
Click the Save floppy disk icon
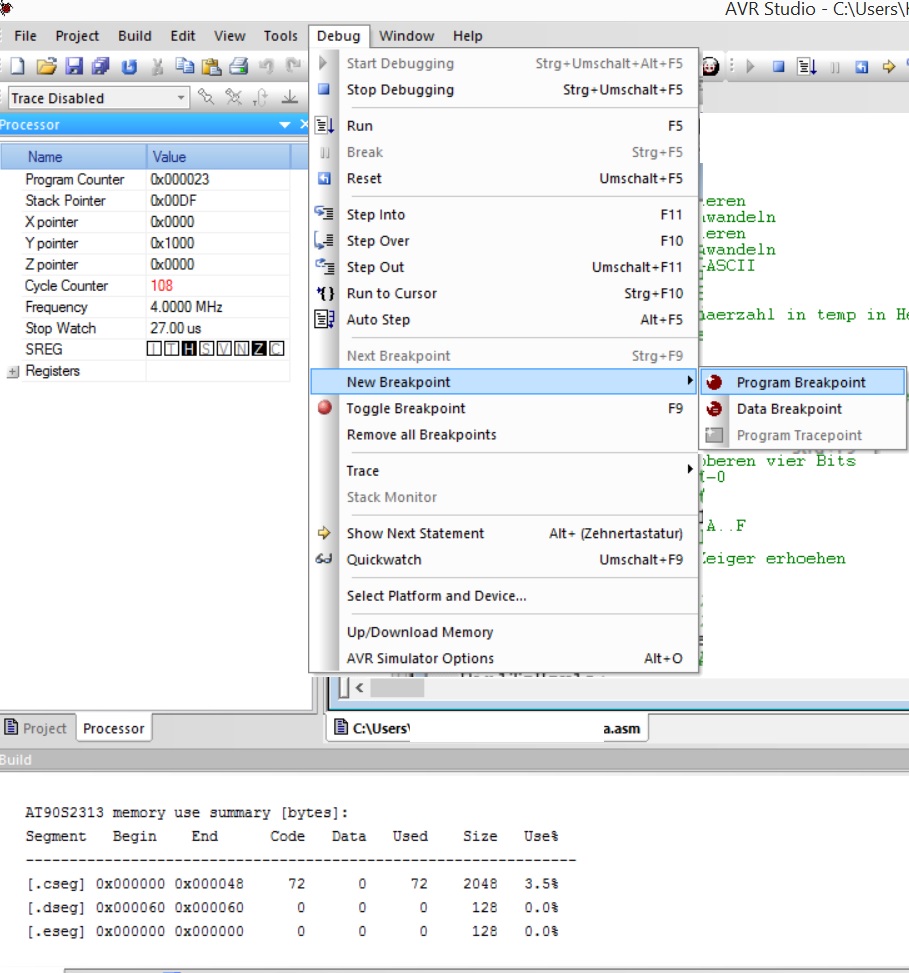pyautogui.click(x=74, y=66)
